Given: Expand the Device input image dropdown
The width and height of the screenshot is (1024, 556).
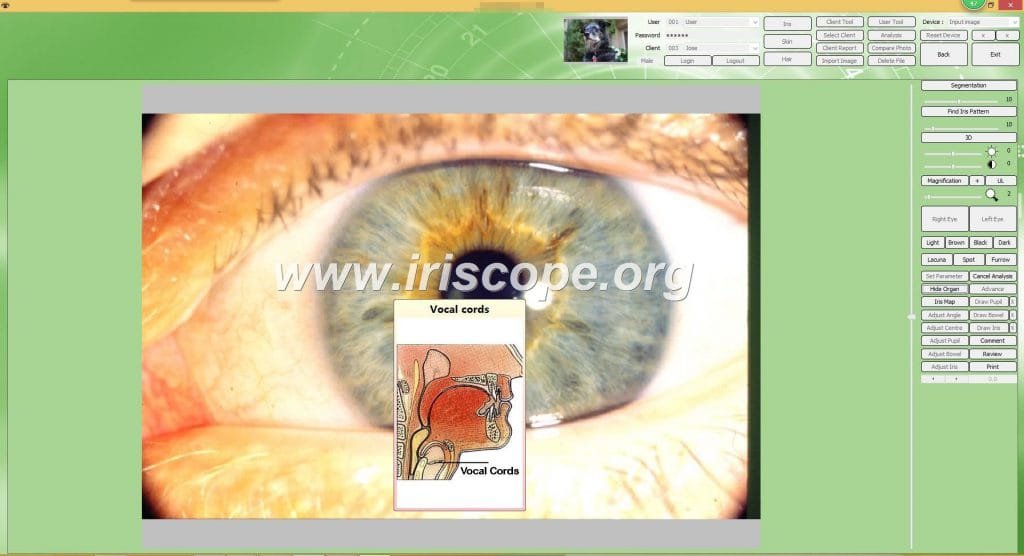Looking at the screenshot, I should pyautogui.click(x=1013, y=22).
